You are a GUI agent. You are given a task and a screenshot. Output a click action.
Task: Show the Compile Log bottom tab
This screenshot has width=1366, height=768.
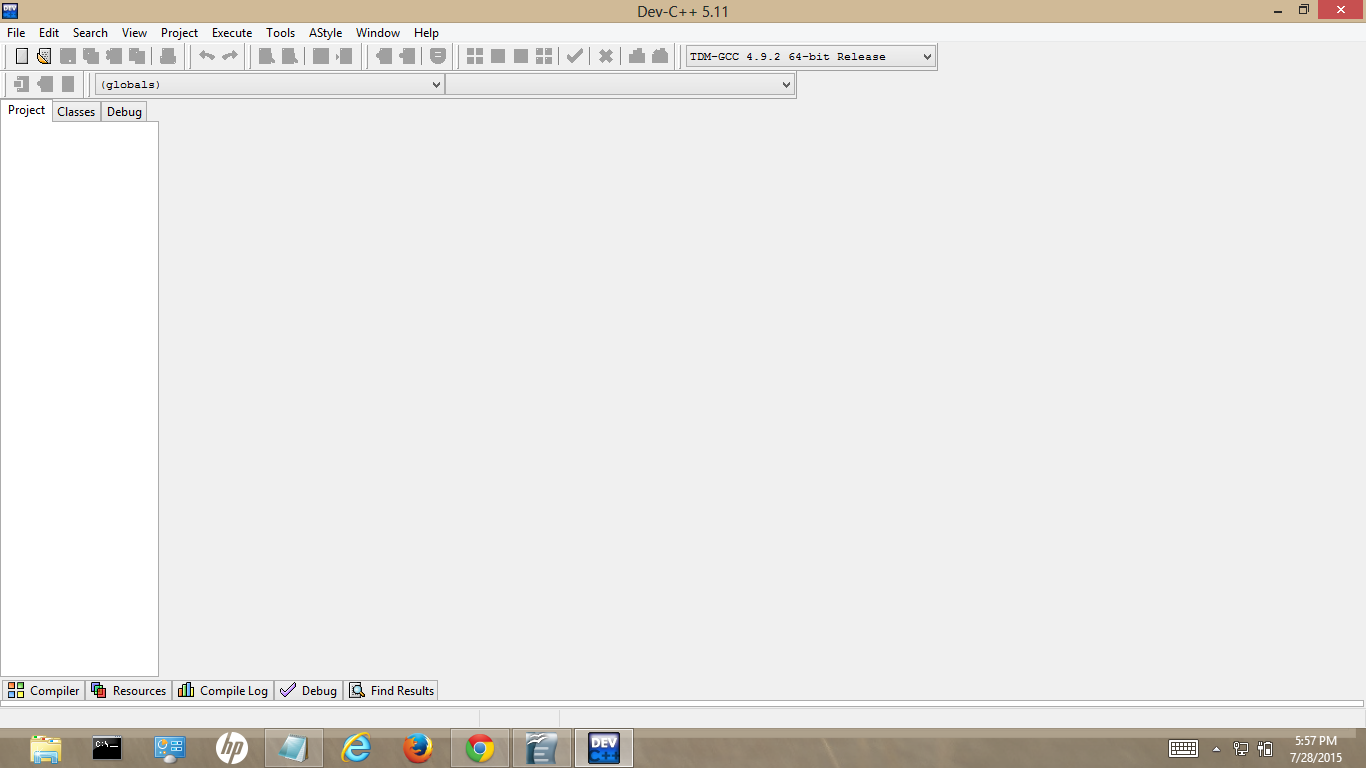click(x=224, y=691)
